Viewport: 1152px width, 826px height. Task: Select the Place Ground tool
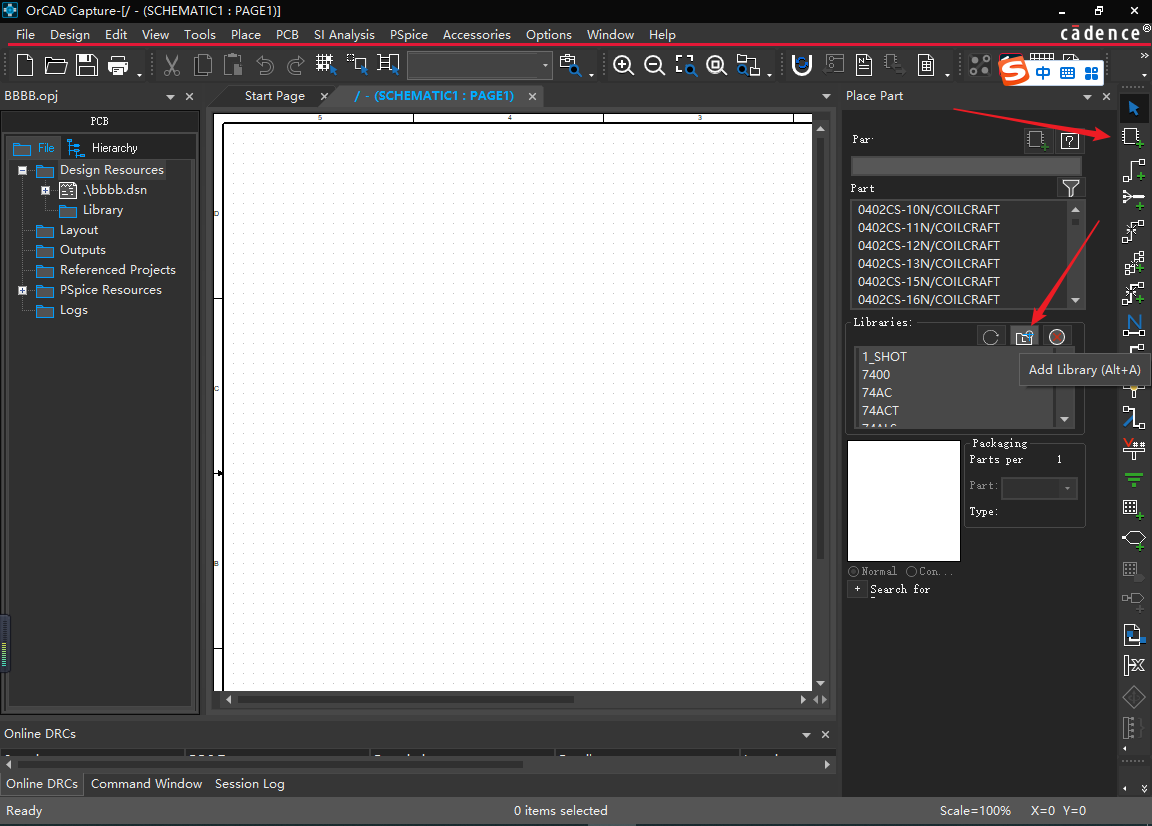pos(1134,480)
